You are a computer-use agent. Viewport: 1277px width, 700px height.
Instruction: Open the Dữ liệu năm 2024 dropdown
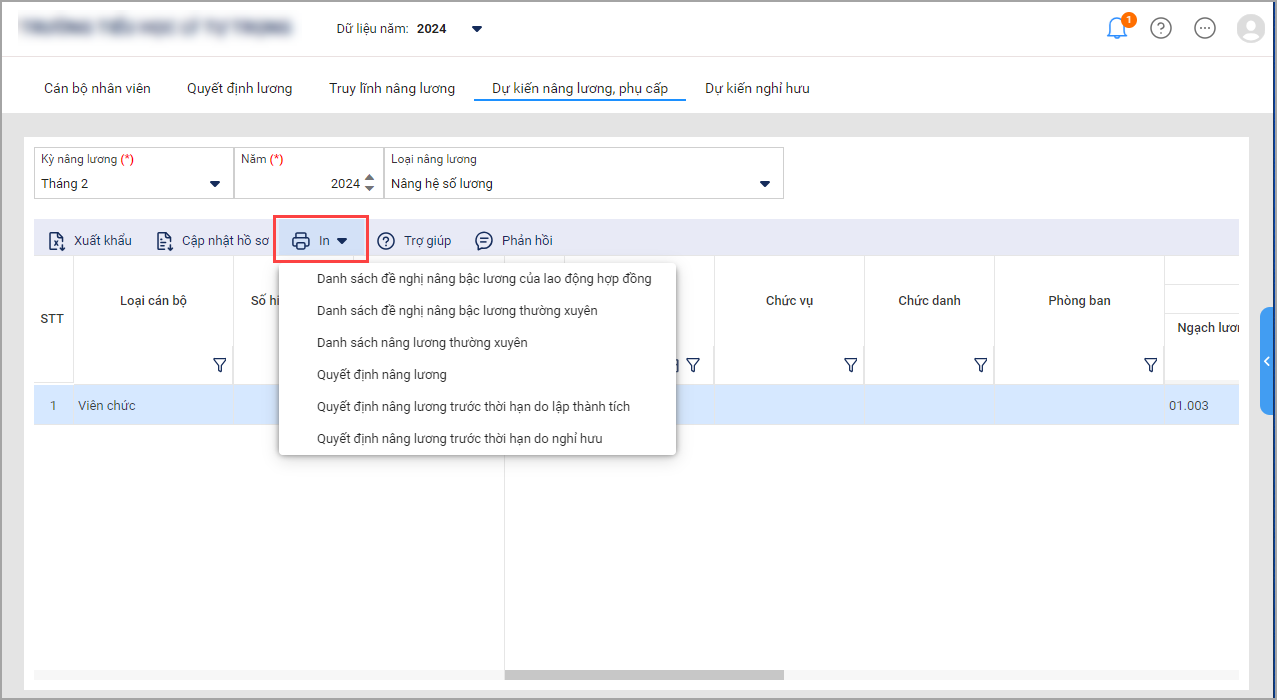tap(477, 29)
